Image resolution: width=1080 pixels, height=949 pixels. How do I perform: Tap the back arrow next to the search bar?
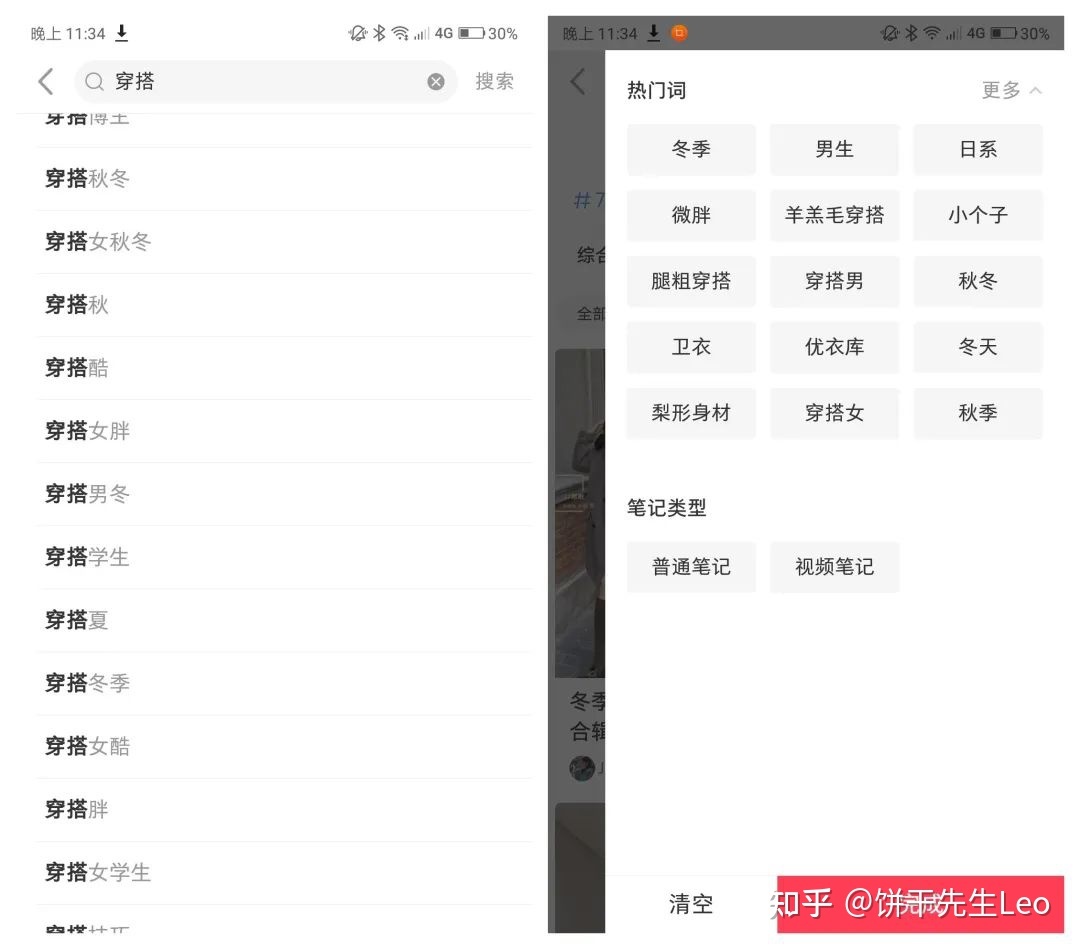point(46,81)
